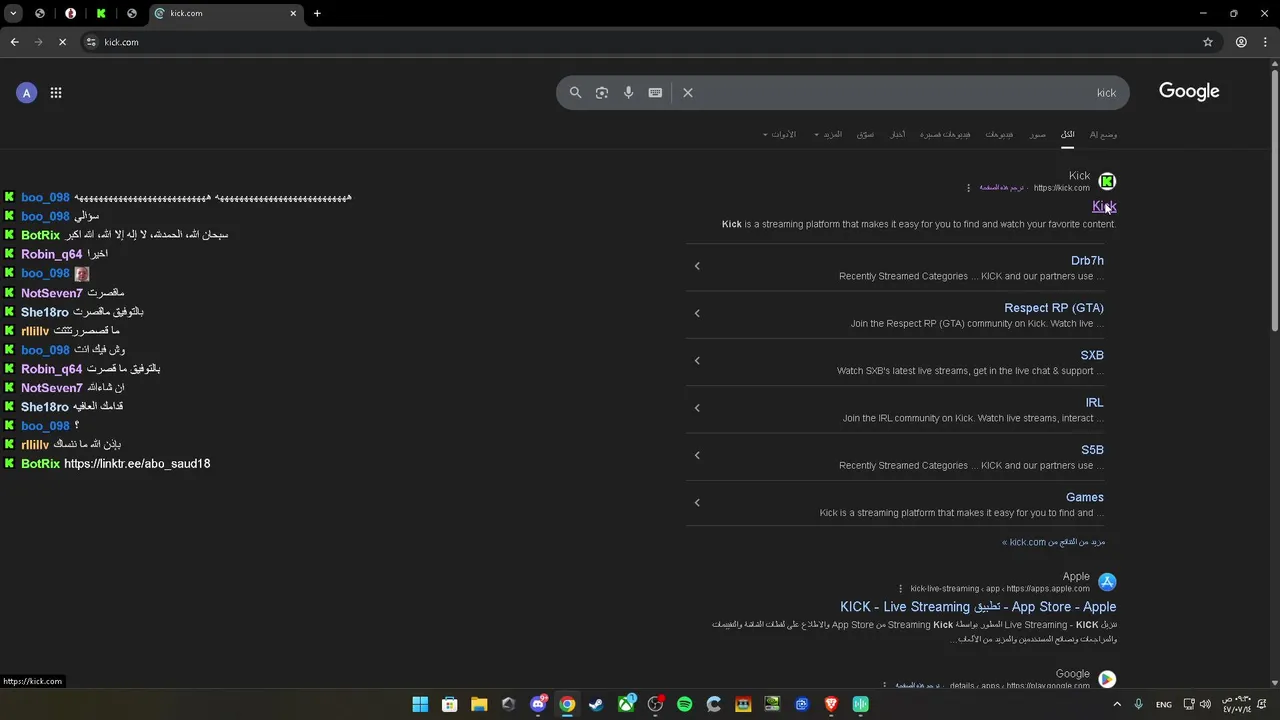This screenshot has width=1280, height=720.
Task: Open the Google account avatar 'A'
Action: pos(27,93)
